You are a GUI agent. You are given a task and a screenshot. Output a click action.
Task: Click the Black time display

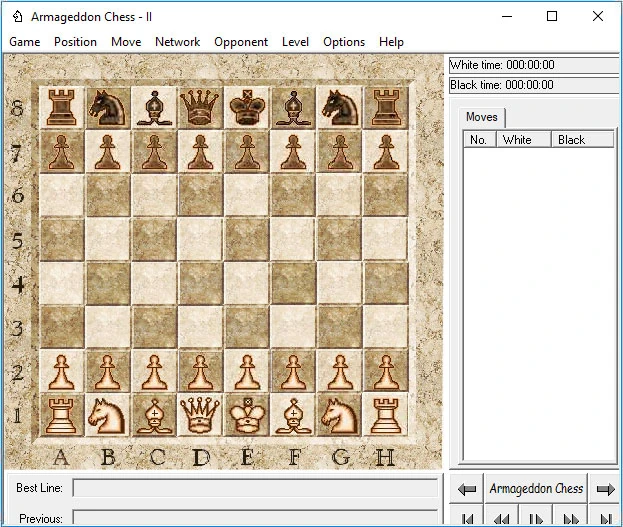535,85
